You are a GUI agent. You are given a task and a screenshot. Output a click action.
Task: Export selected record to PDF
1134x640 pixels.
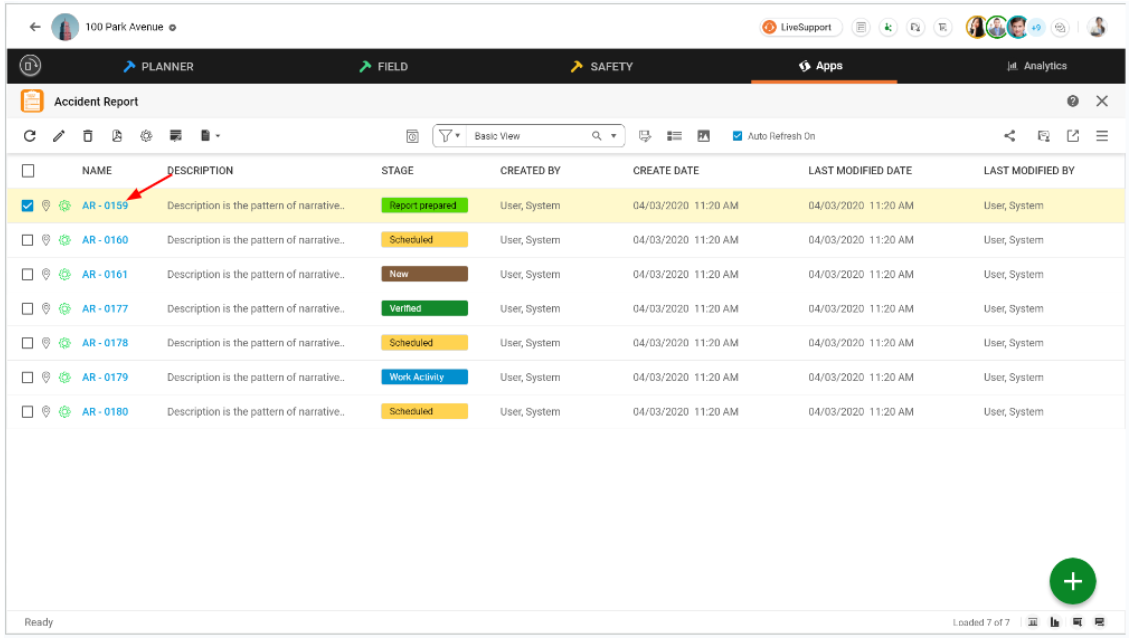click(116, 136)
